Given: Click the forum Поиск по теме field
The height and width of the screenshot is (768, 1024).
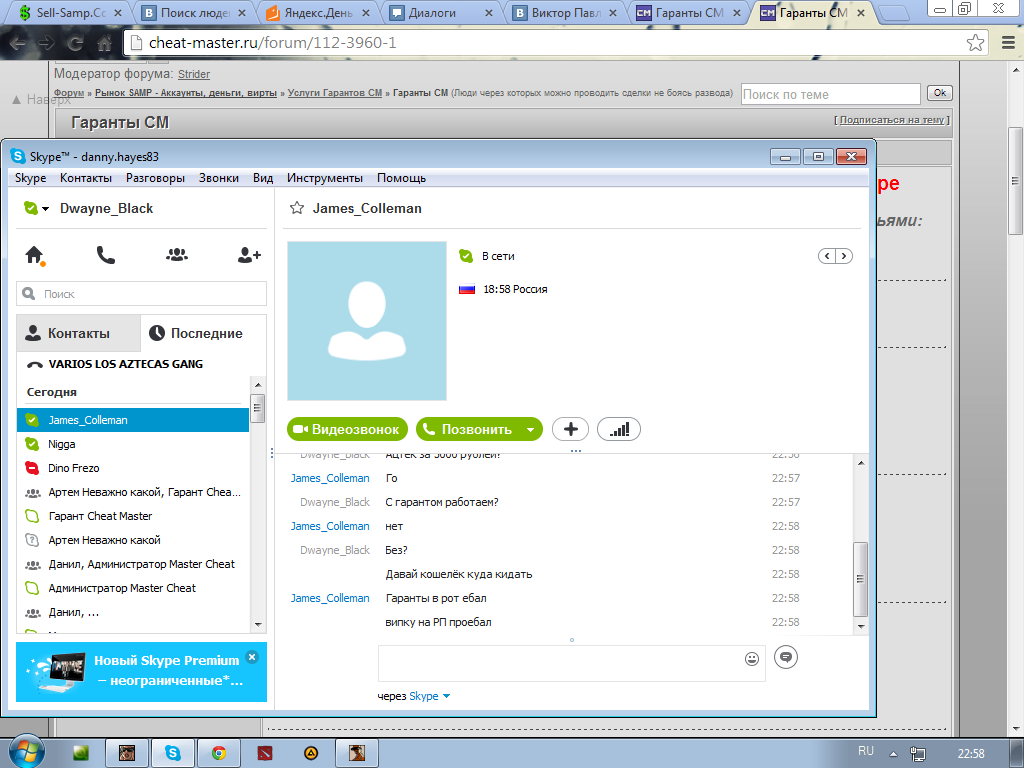Looking at the screenshot, I should 831,94.
